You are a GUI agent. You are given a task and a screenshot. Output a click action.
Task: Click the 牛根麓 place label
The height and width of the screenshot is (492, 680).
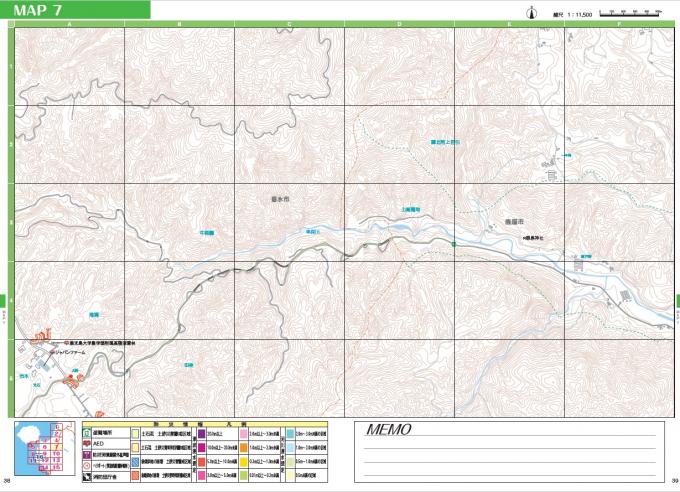pyautogui.click(x=207, y=233)
